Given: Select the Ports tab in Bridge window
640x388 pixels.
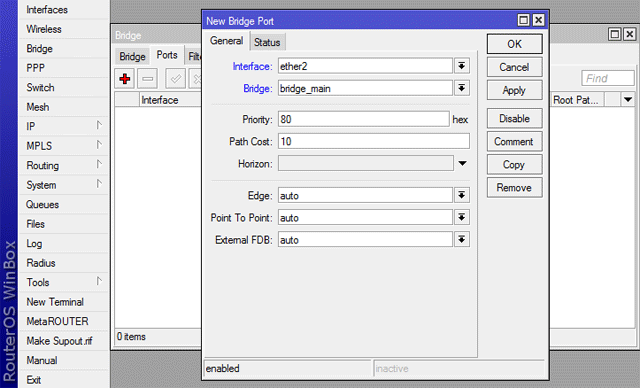Looking at the screenshot, I should coord(167,55).
